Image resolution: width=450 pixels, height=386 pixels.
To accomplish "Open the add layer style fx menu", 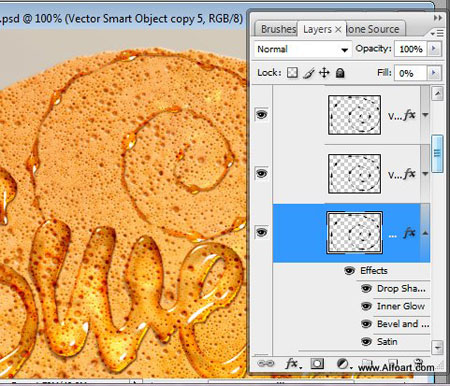I will [293, 363].
